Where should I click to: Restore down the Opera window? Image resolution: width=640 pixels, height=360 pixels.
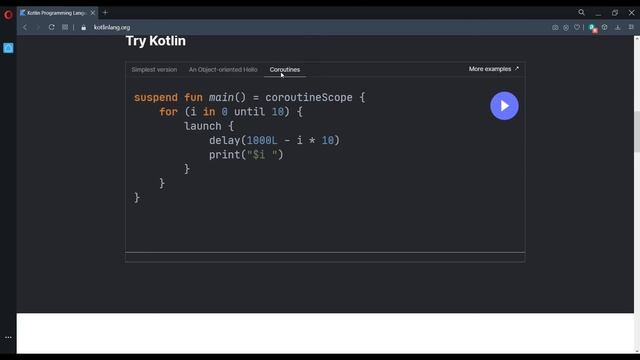[615, 13]
